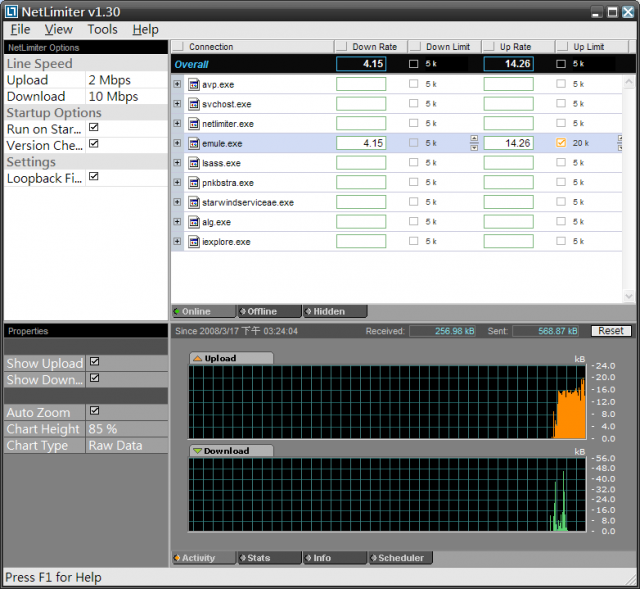The width and height of the screenshot is (640, 589).
Task: Adjust emule.exe down limit spinner
Action: click(x=474, y=143)
